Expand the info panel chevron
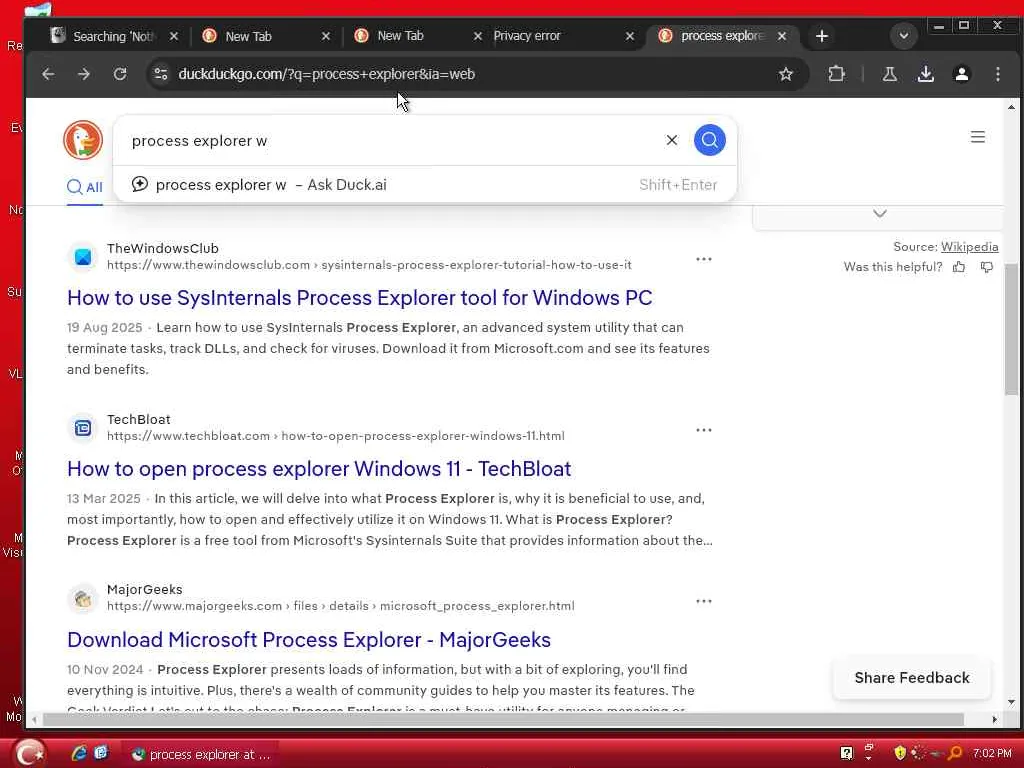 880,214
